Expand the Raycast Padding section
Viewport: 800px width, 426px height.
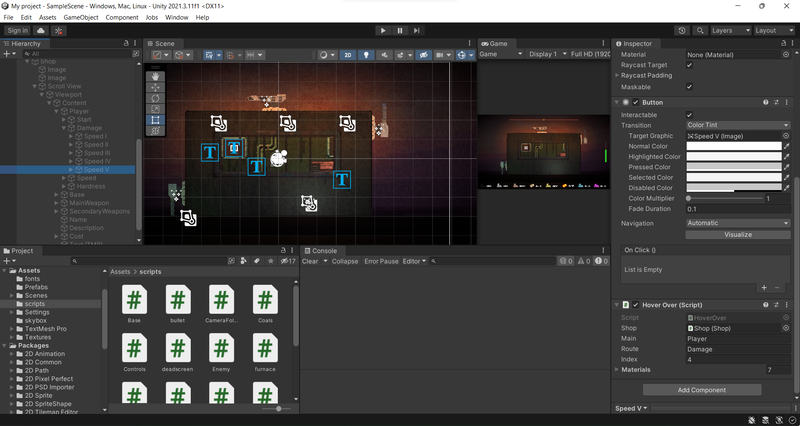617,76
